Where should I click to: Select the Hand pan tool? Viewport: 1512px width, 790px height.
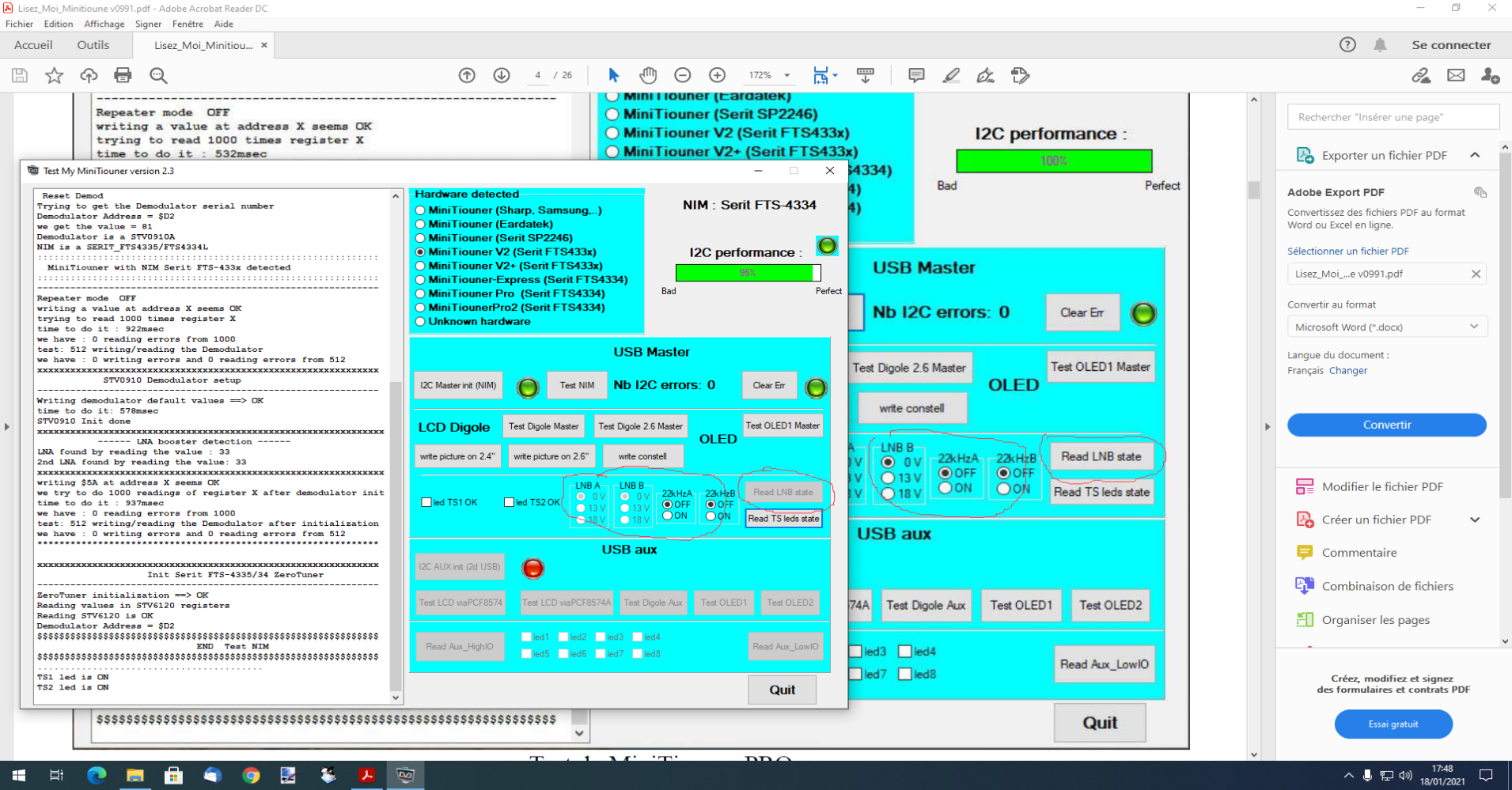tap(648, 75)
